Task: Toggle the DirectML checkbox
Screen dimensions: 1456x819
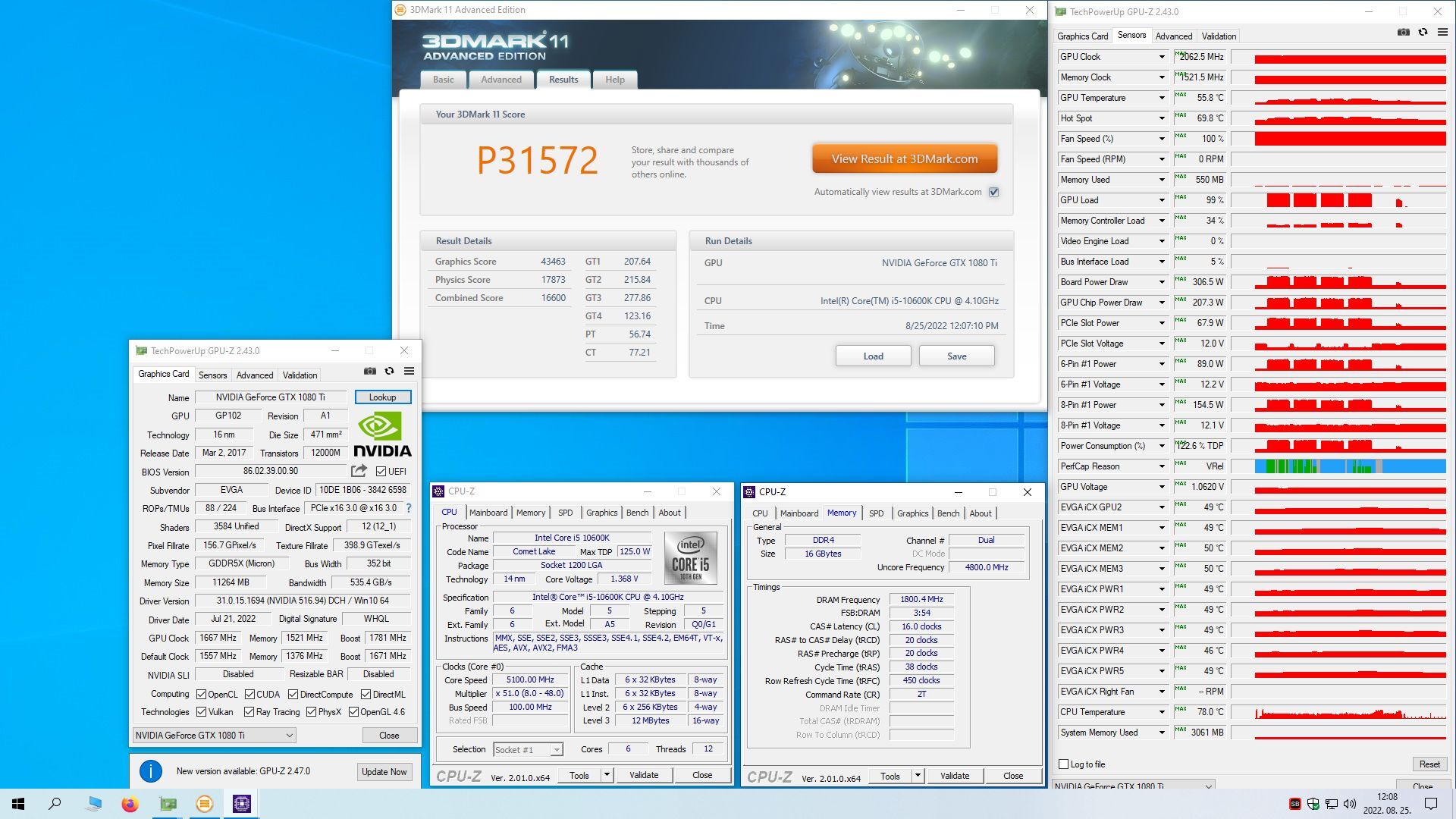Action: pyautogui.click(x=366, y=695)
